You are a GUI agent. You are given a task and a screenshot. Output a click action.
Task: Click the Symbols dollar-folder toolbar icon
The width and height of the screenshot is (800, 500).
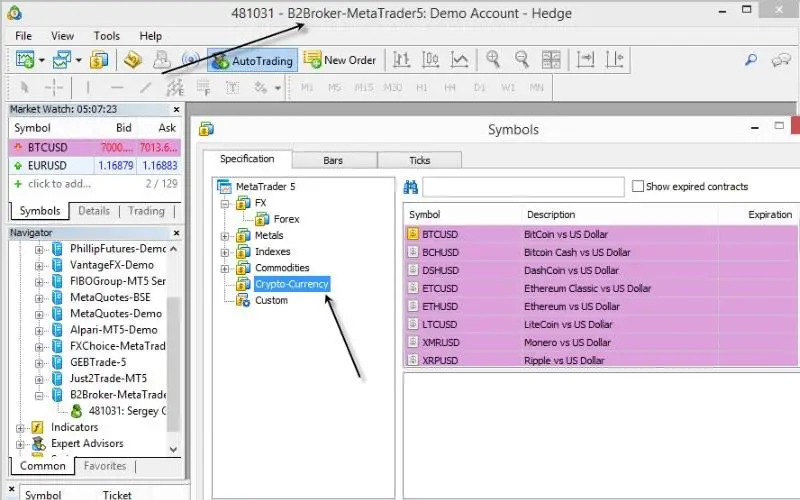[99, 60]
